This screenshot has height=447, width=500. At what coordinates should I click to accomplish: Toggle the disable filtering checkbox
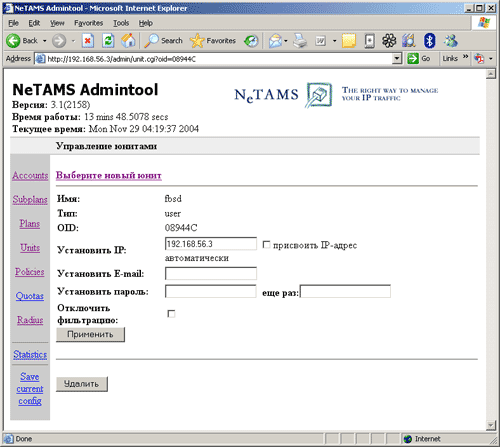pos(171,314)
